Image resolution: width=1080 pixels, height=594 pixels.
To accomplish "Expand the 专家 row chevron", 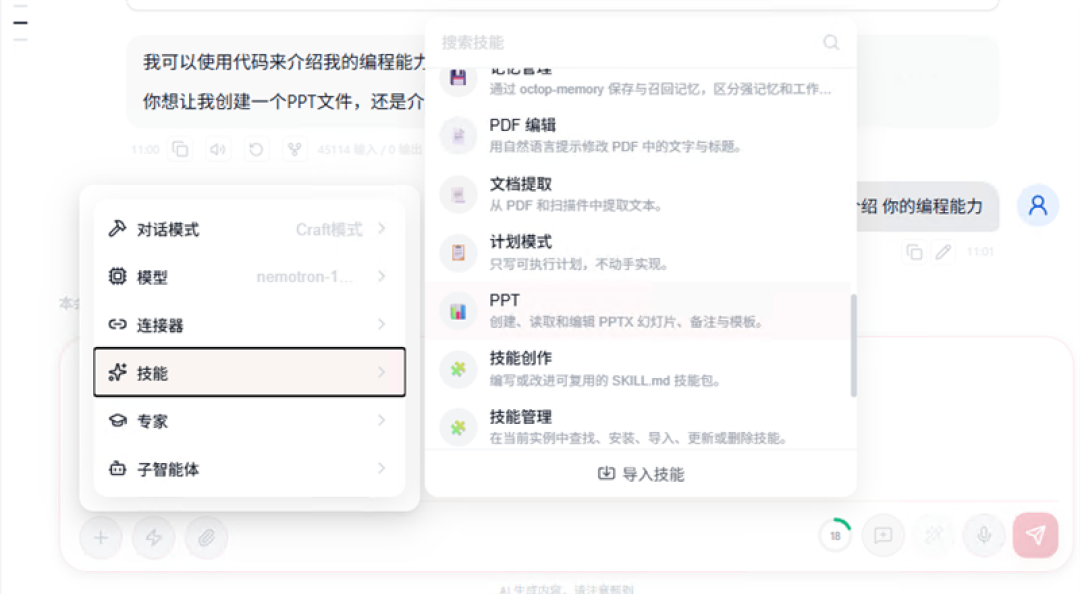I will pos(382,420).
